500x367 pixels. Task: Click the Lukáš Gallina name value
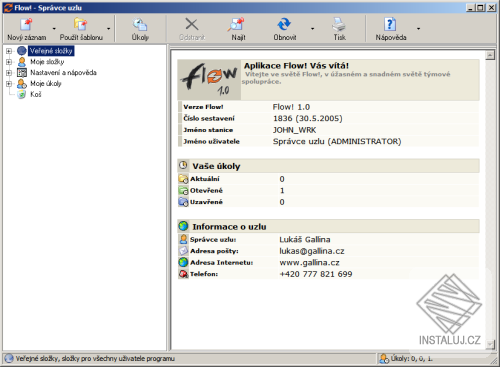tap(305, 239)
